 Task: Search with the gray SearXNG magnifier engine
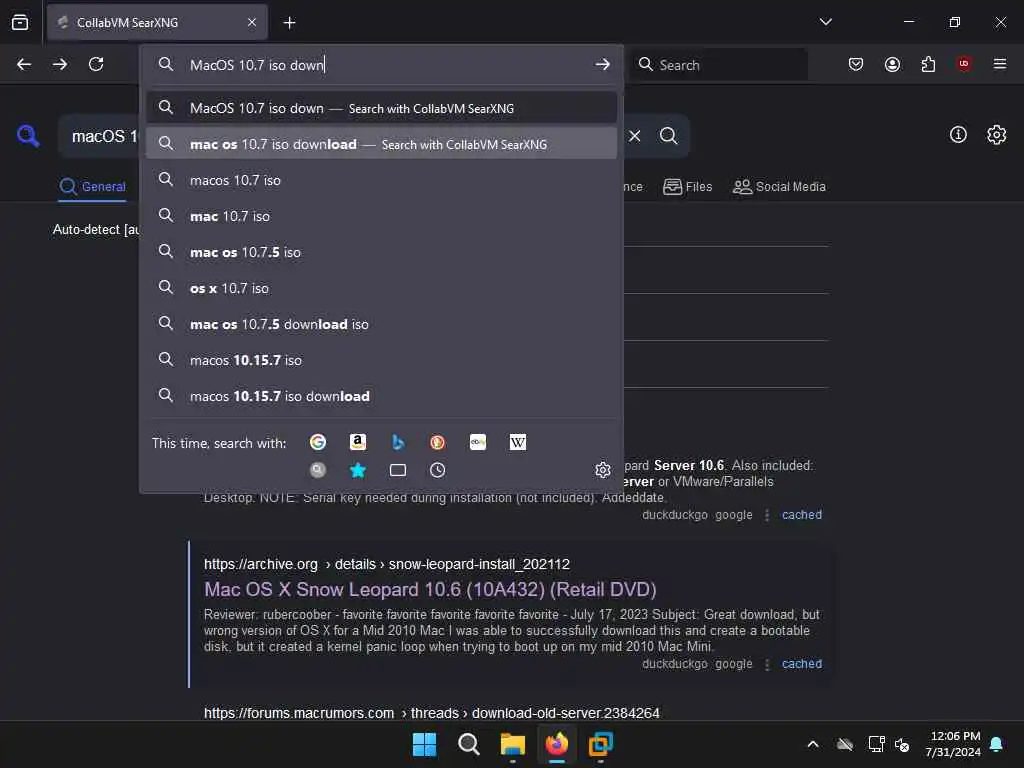[318, 470]
